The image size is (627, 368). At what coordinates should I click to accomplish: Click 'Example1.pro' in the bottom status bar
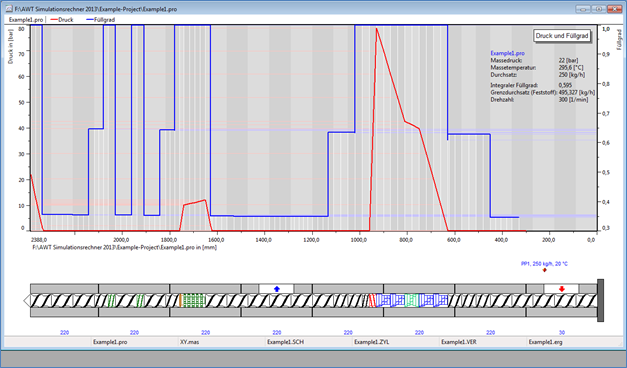[x=110, y=342]
